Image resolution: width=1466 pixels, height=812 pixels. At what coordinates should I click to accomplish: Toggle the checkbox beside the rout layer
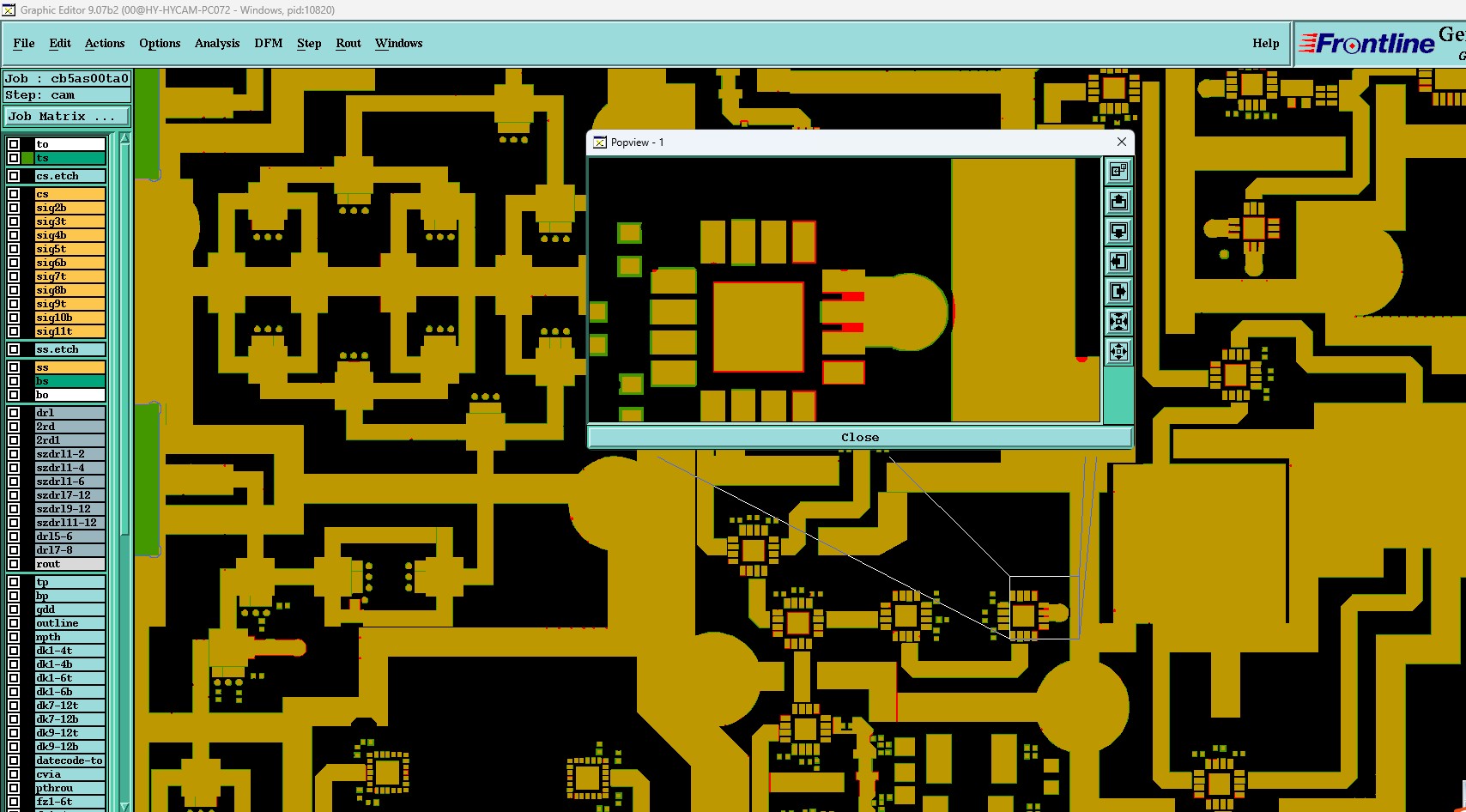14,564
